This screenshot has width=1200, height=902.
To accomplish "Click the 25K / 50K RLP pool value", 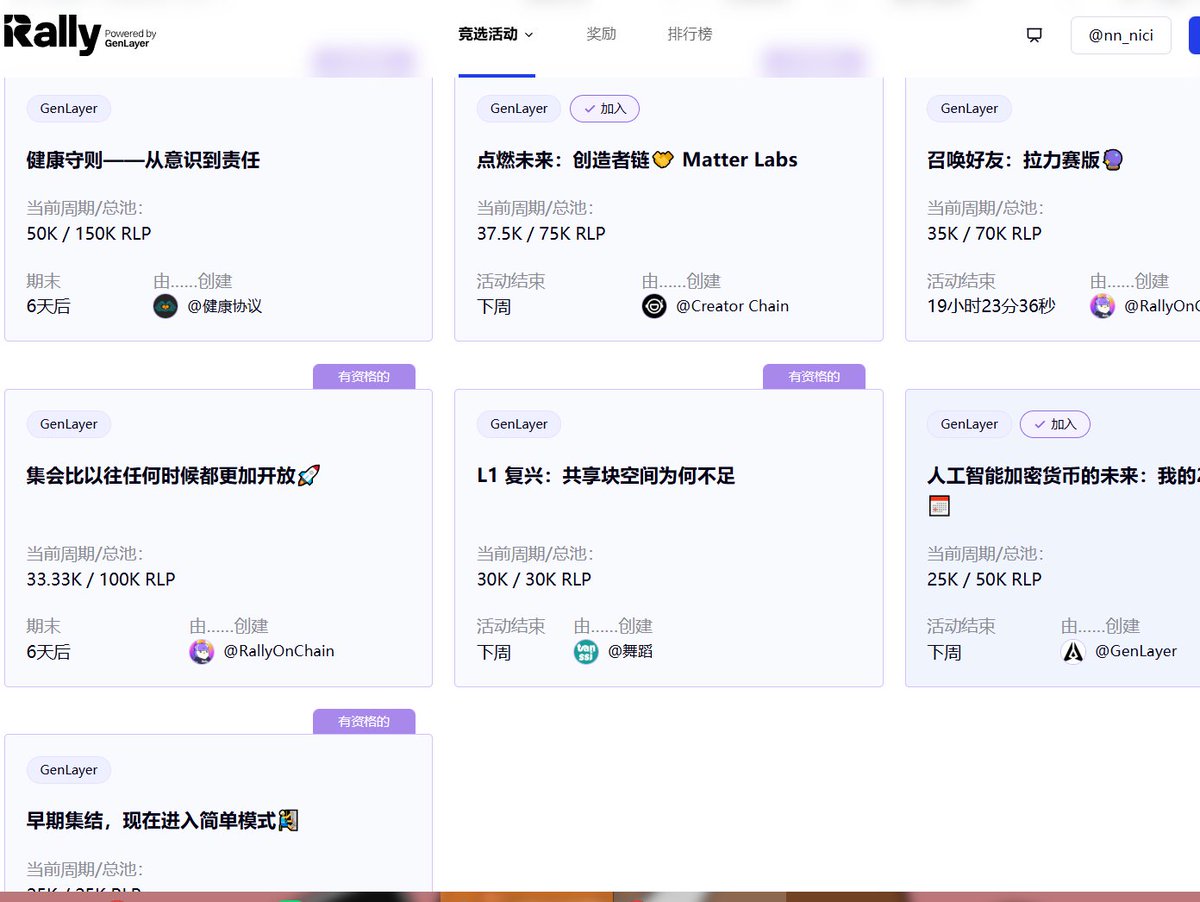I will coord(984,580).
